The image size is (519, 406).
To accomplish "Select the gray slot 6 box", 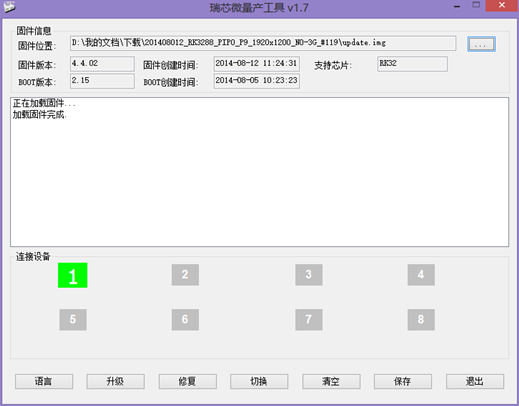I will [x=185, y=320].
